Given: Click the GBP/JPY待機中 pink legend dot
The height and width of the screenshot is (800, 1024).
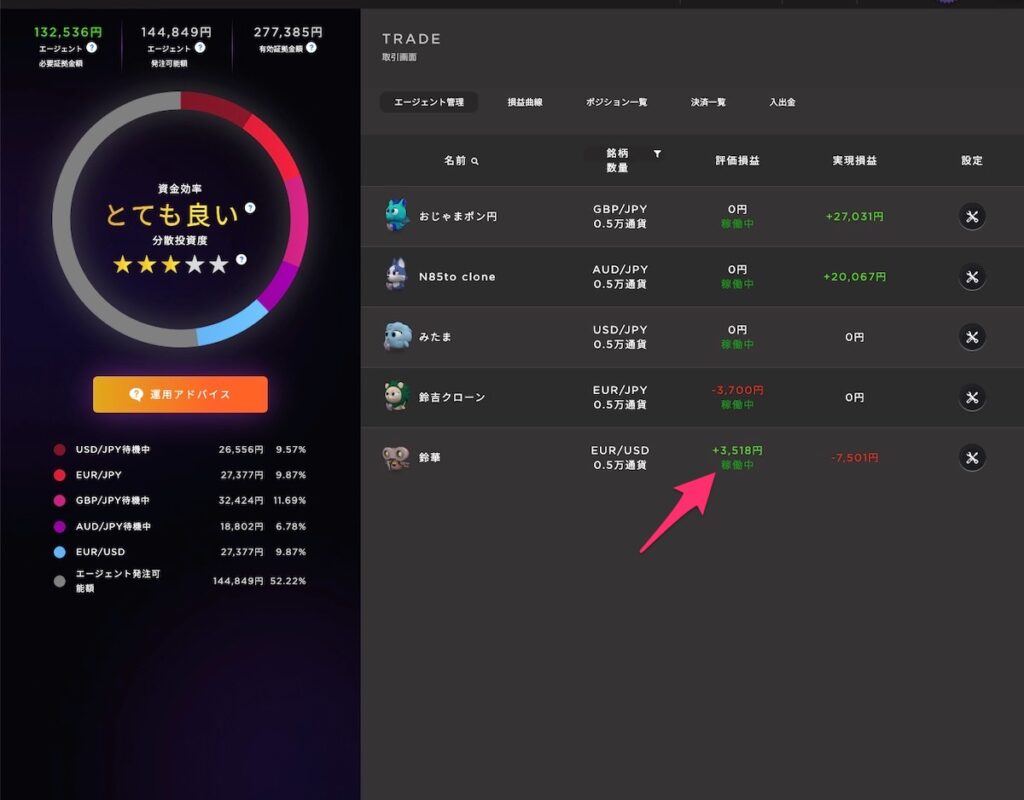Looking at the screenshot, I should coord(59,500).
